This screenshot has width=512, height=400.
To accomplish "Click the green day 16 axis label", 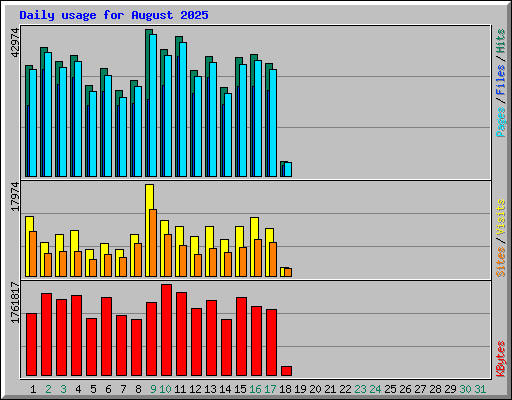I will click(255, 389).
